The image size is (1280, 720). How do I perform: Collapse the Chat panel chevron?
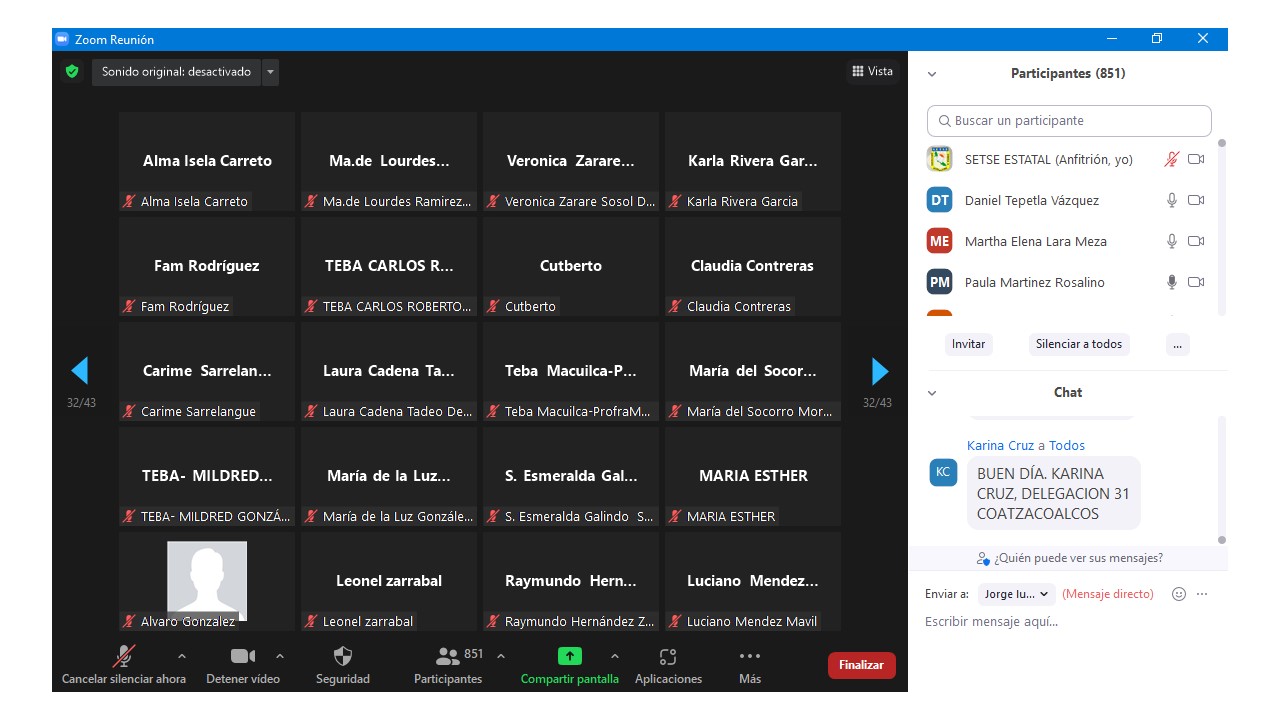[x=932, y=393]
